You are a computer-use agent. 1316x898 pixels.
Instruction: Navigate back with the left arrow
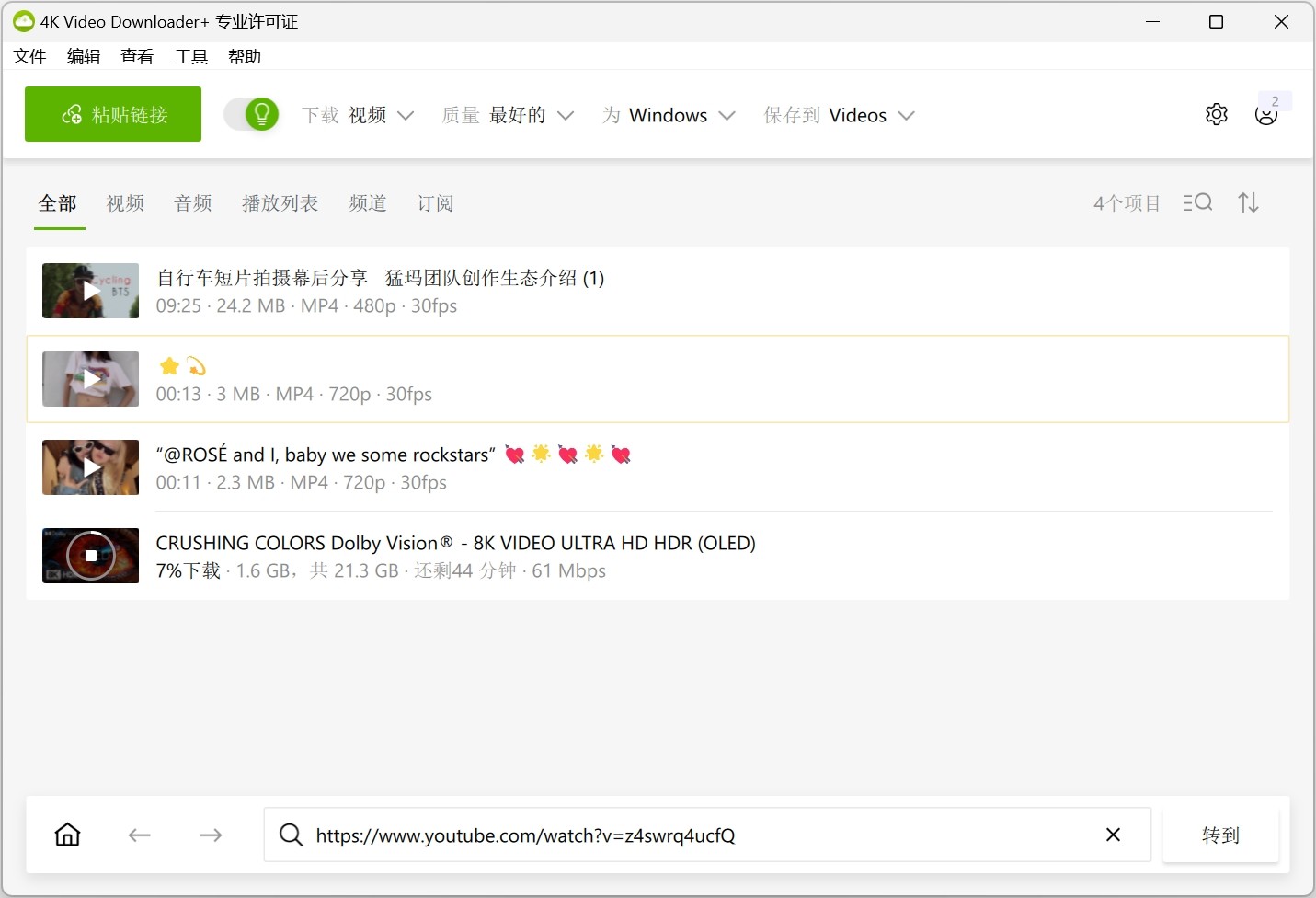(x=139, y=835)
